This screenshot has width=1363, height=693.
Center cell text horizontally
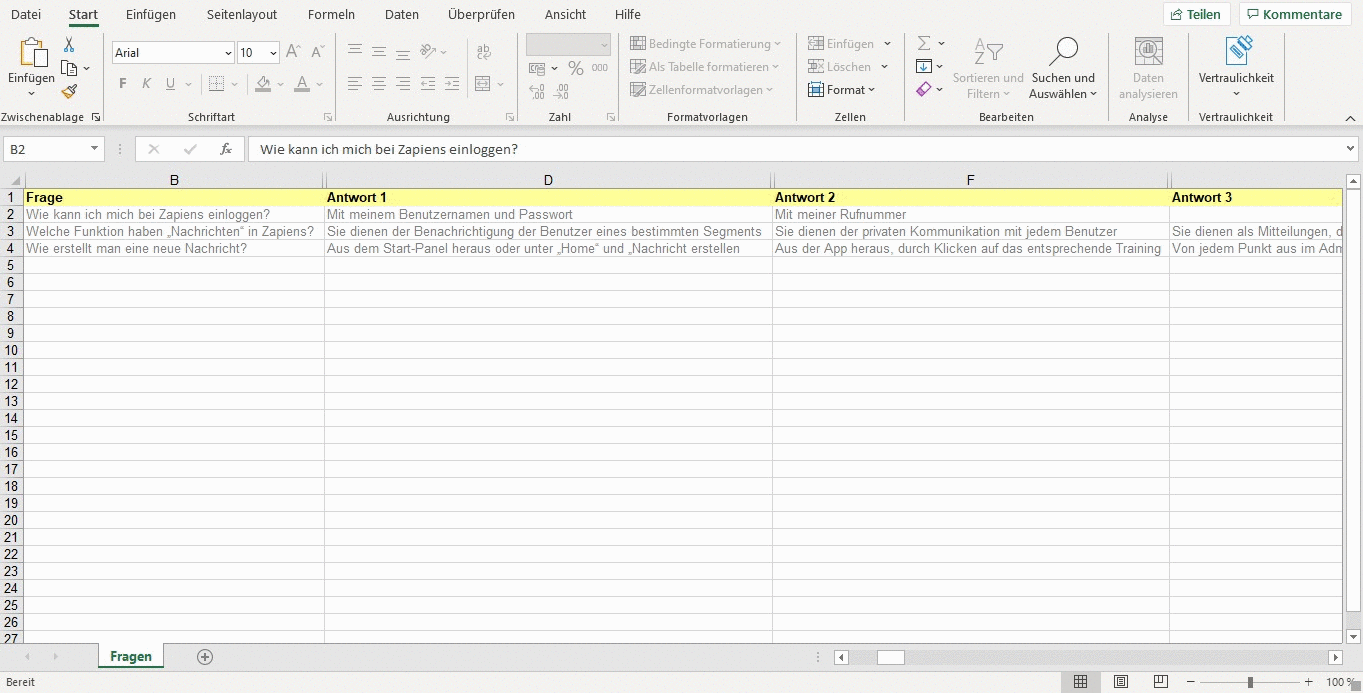point(379,83)
